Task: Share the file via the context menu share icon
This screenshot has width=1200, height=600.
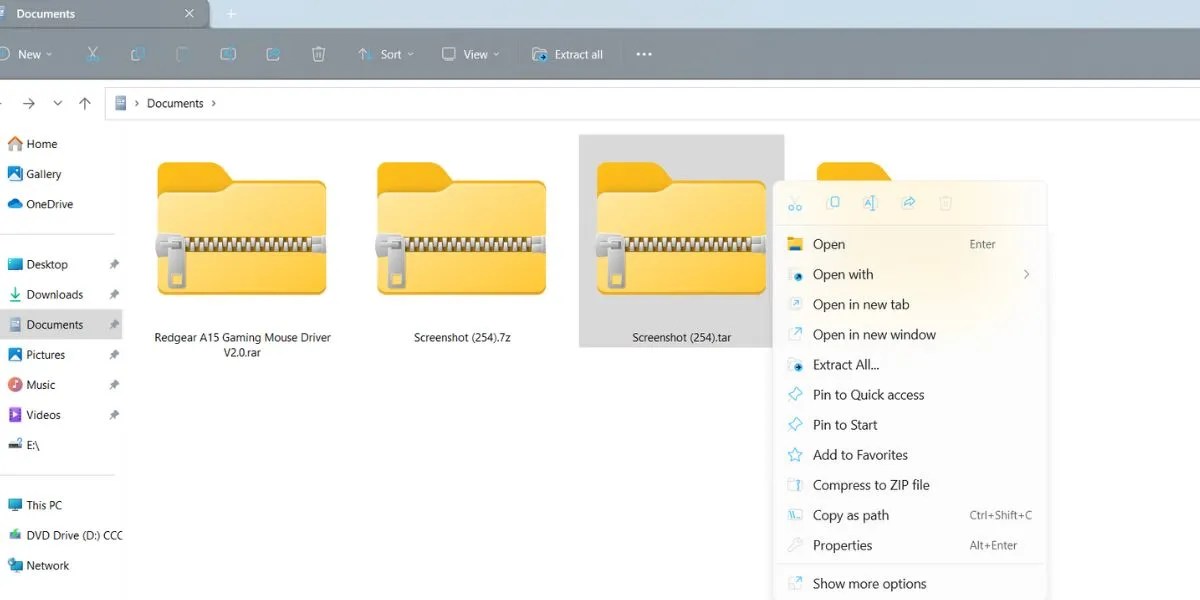Action: click(x=908, y=202)
